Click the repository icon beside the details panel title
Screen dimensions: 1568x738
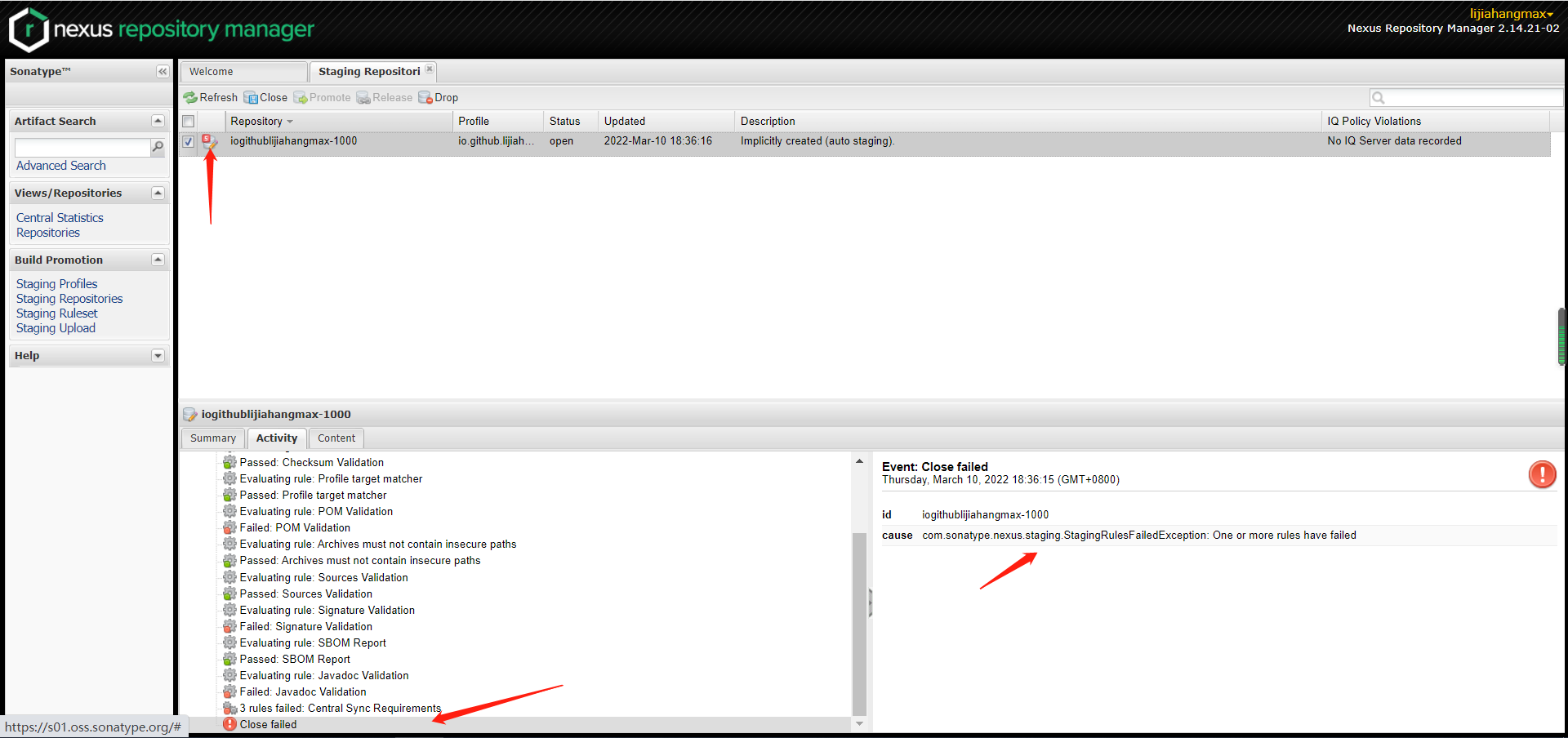(189, 414)
